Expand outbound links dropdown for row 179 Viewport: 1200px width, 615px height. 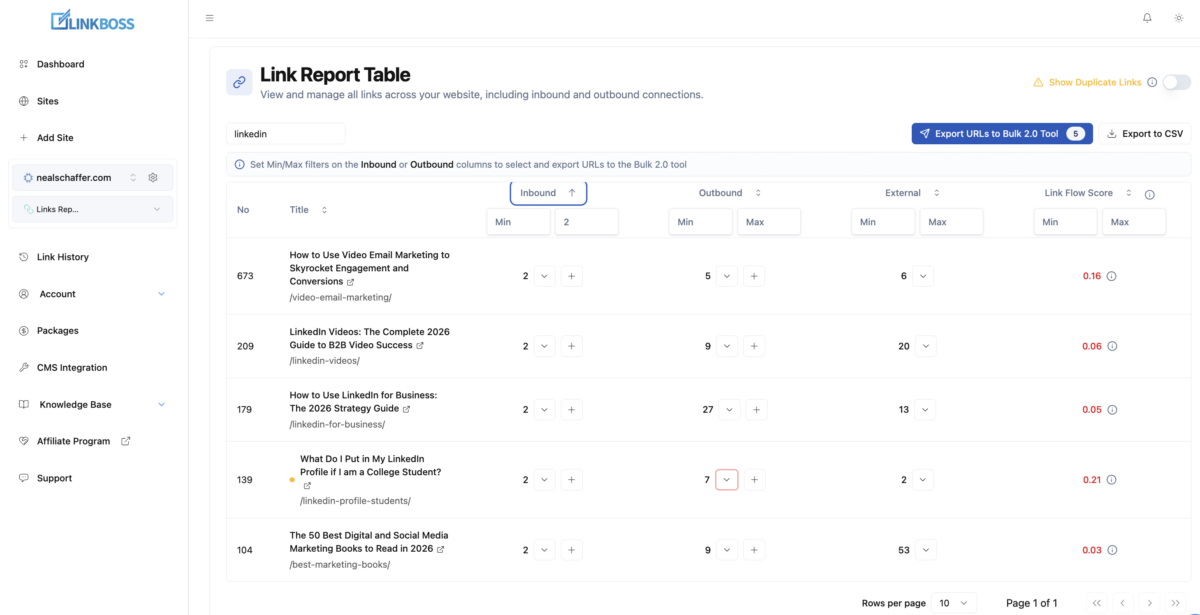pyautogui.click(x=730, y=409)
